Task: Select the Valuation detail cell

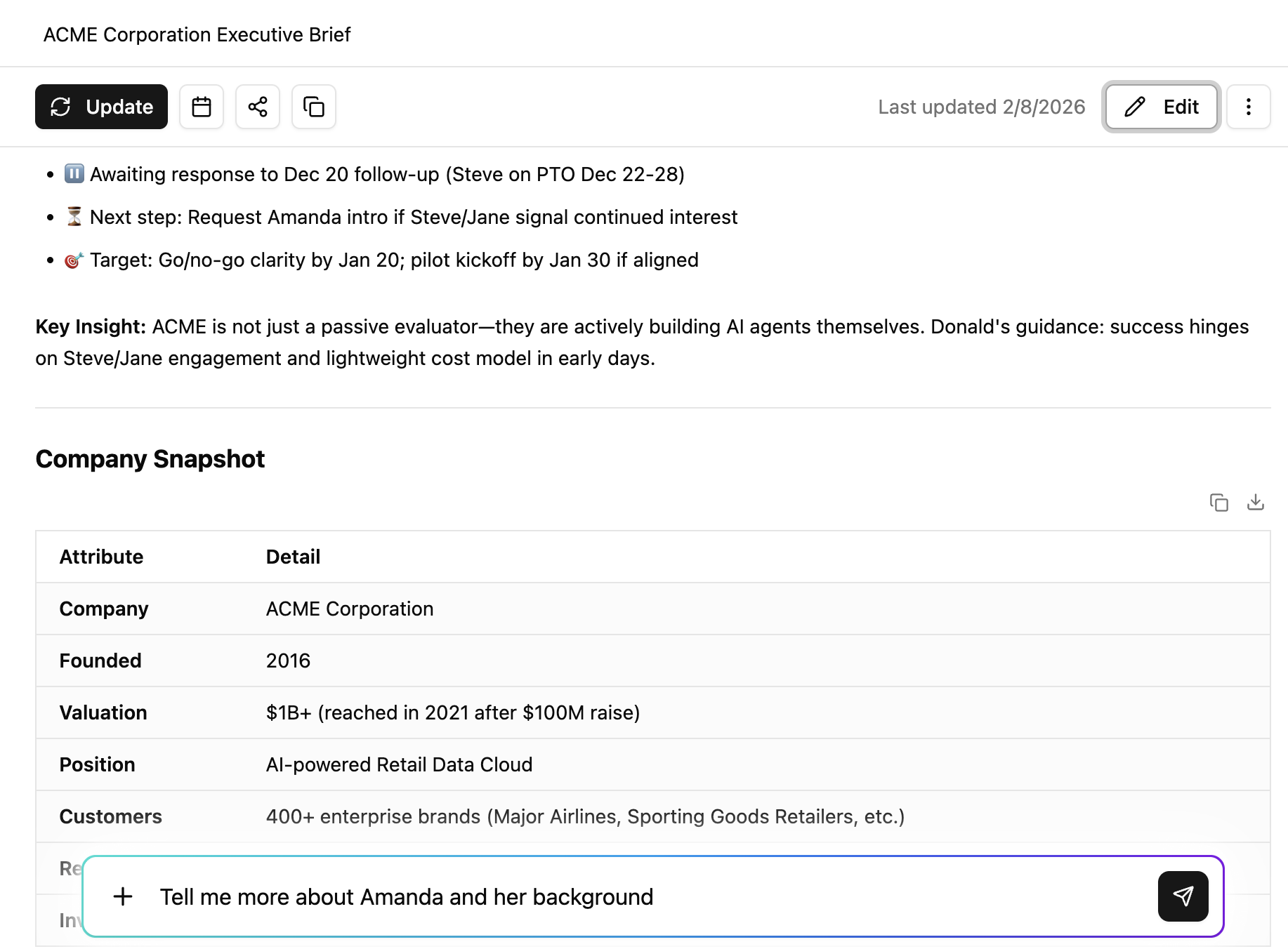Action: coord(453,712)
